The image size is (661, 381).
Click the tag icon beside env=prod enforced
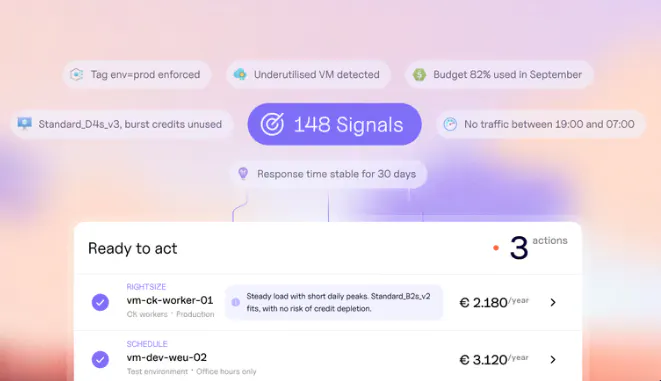click(77, 75)
